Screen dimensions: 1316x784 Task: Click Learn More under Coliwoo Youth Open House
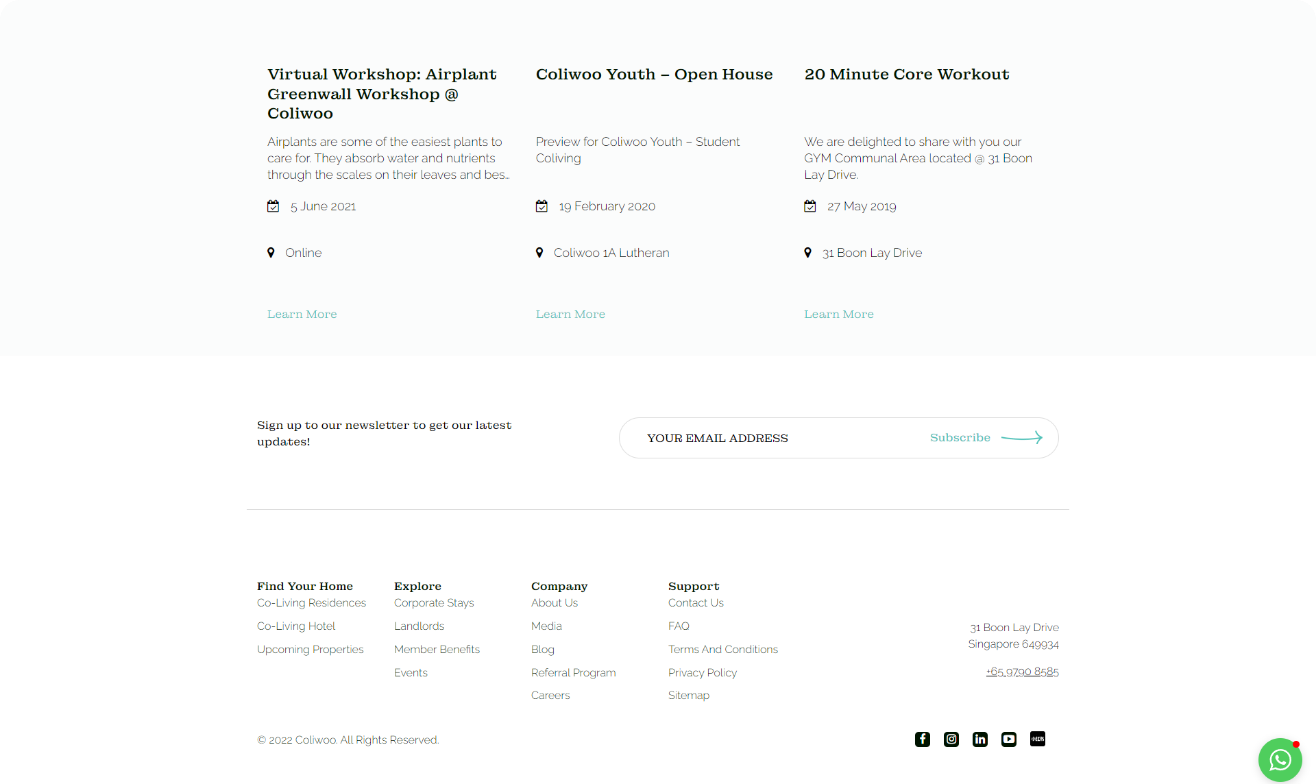(x=570, y=314)
